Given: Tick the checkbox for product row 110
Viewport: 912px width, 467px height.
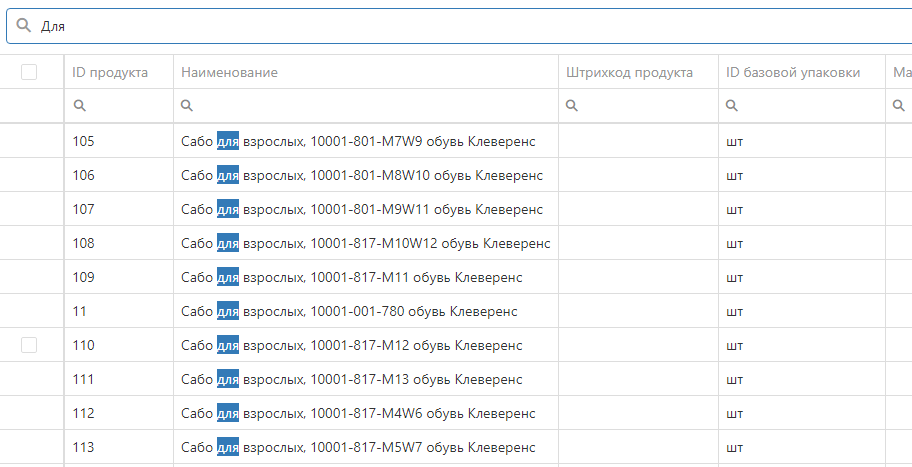Looking at the screenshot, I should coord(29,345).
